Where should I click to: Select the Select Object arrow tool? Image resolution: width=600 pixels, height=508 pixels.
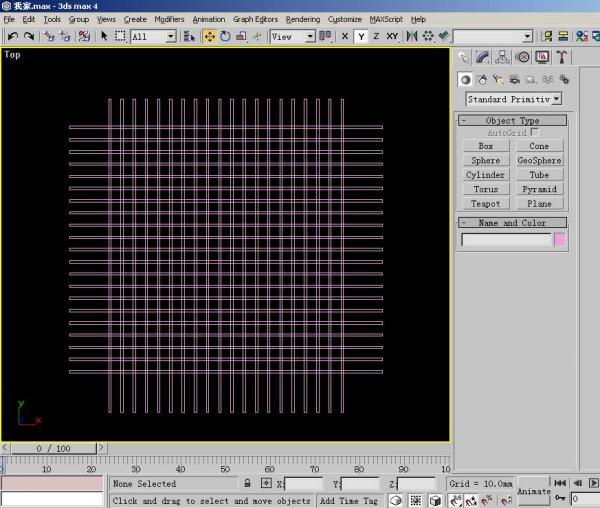104,36
